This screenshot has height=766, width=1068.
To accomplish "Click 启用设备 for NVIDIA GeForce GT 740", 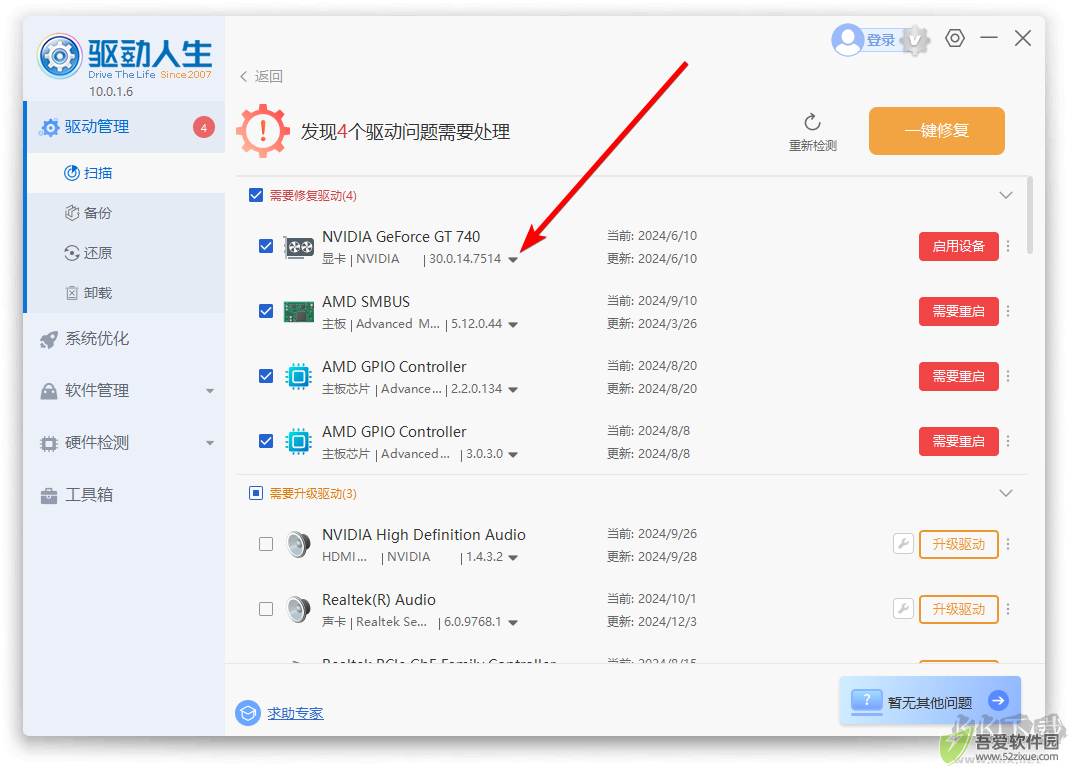I will [958, 246].
